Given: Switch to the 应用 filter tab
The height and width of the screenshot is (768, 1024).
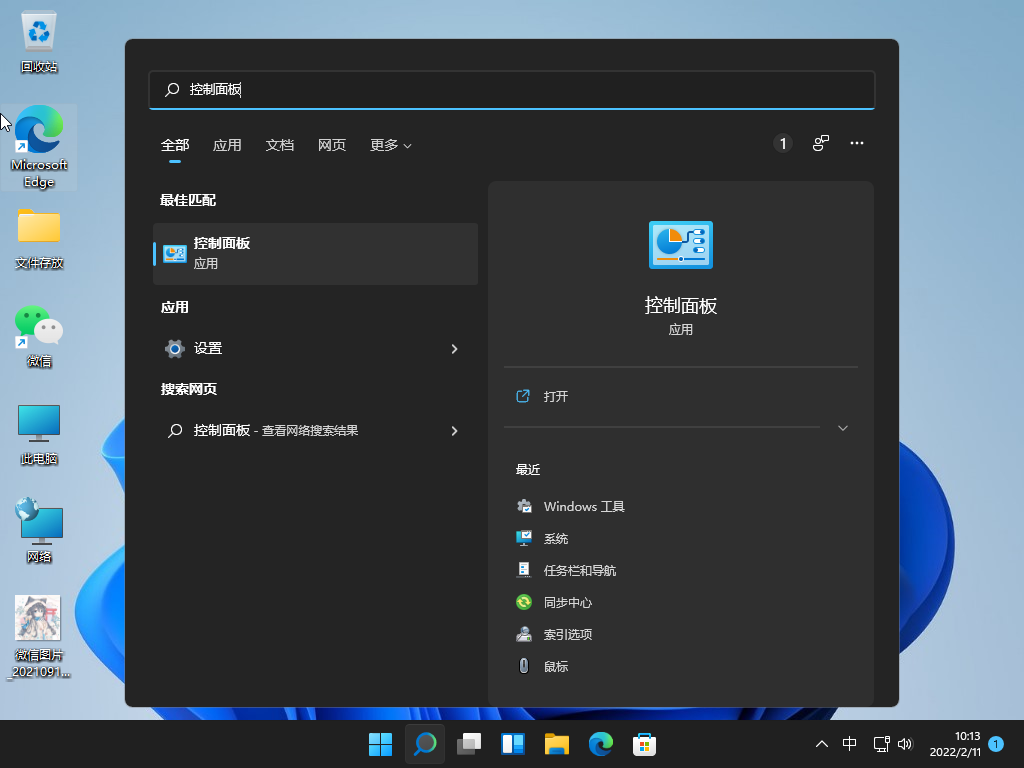Looking at the screenshot, I should (x=227, y=145).
